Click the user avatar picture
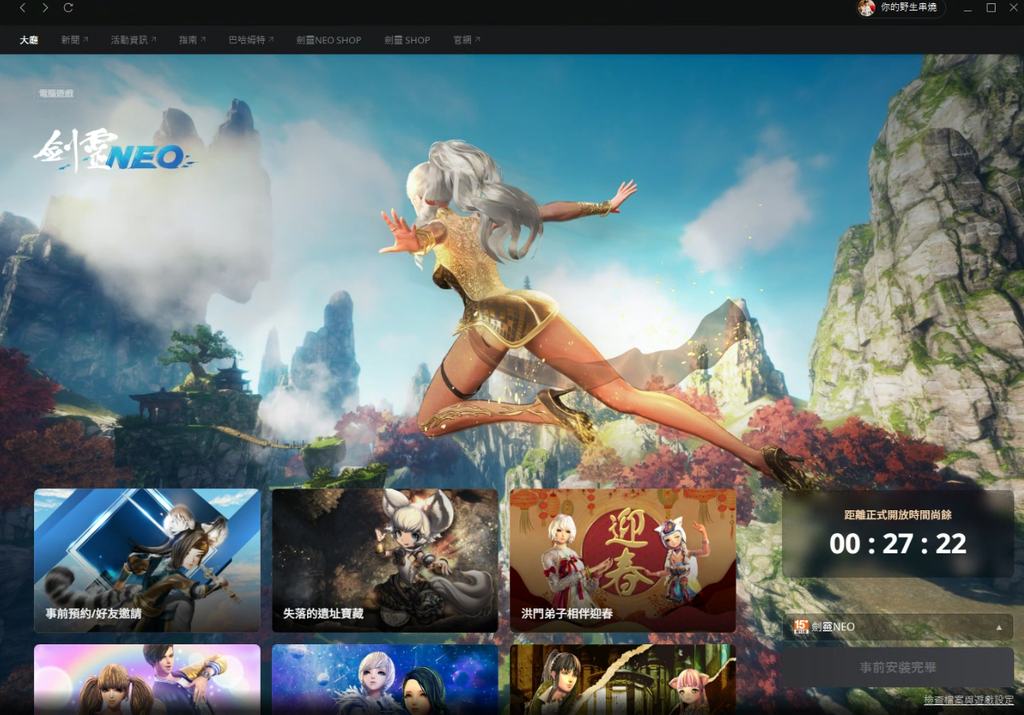 [866, 8]
